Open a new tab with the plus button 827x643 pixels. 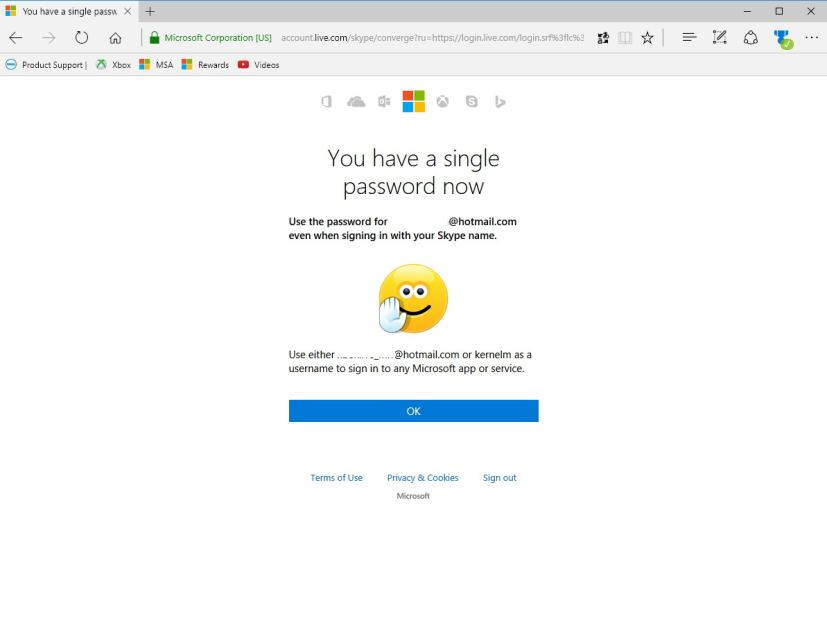click(150, 11)
